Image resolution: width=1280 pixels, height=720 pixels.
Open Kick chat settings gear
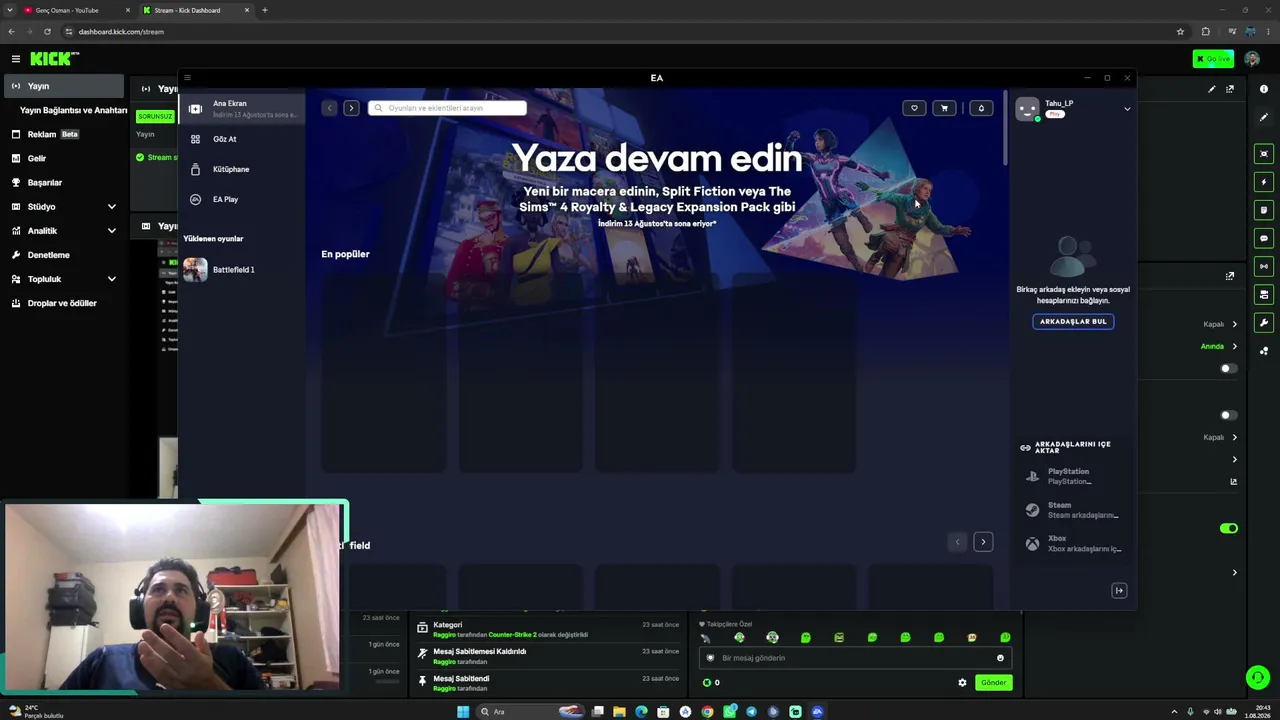tap(962, 683)
